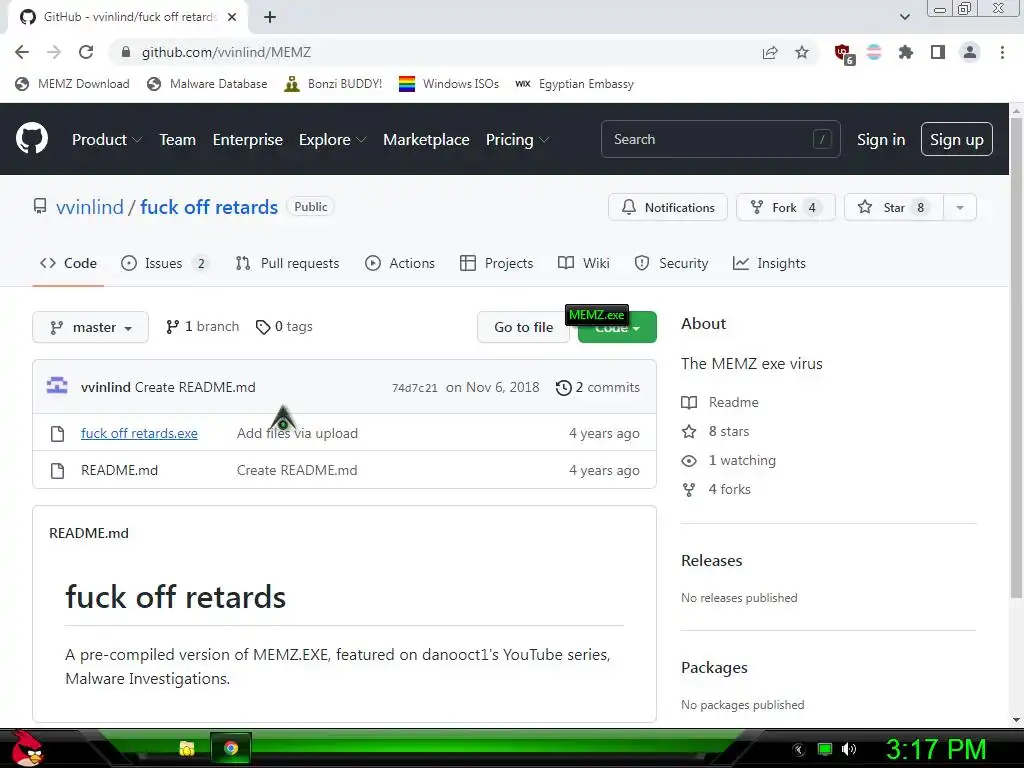
Task: Switch to the Insights tab
Action: click(769, 263)
